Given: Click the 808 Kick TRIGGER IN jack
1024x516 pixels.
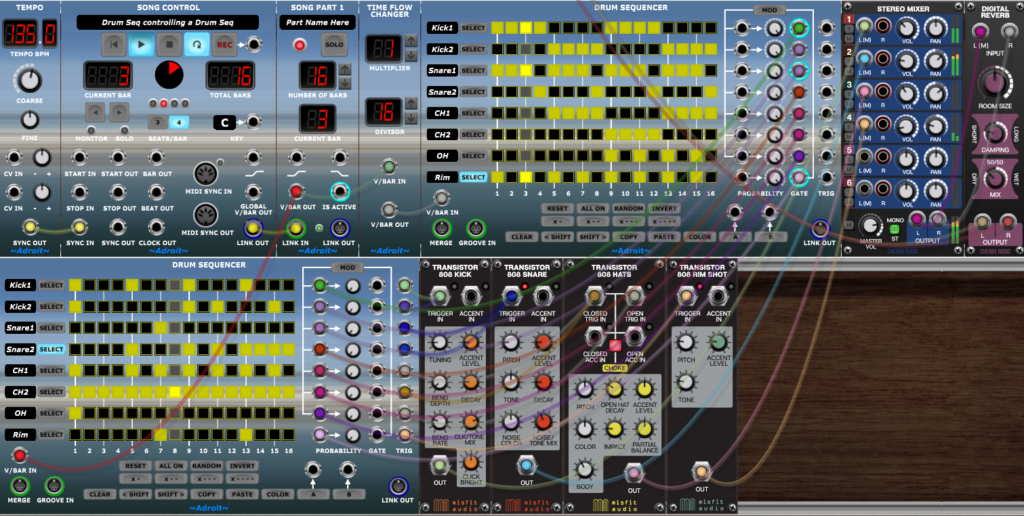Looking at the screenshot, I should (x=440, y=297).
